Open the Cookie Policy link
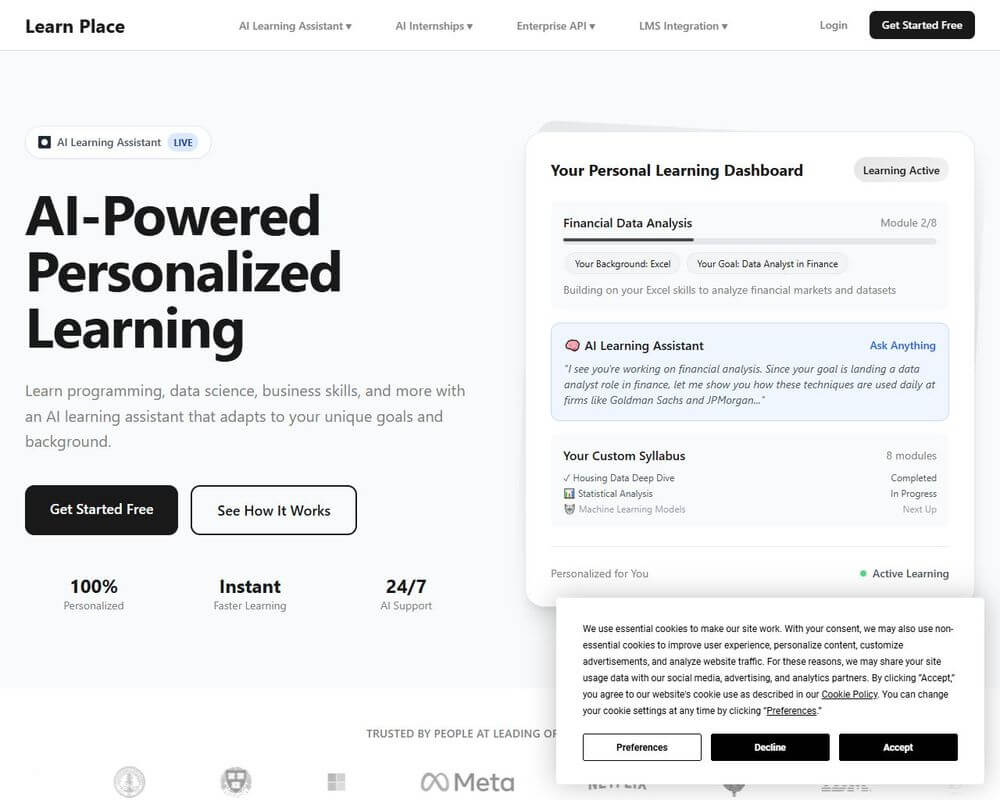This screenshot has height=800, width=1000. click(x=848, y=694)
